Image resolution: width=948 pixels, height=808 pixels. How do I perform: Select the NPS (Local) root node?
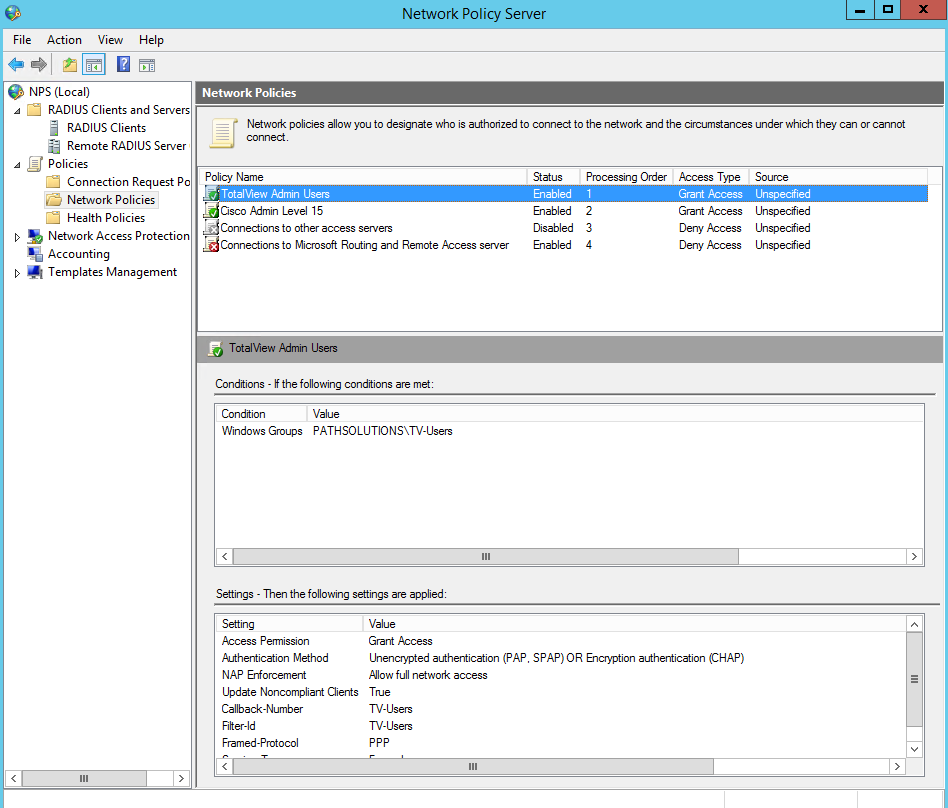(x=59, y=92)
